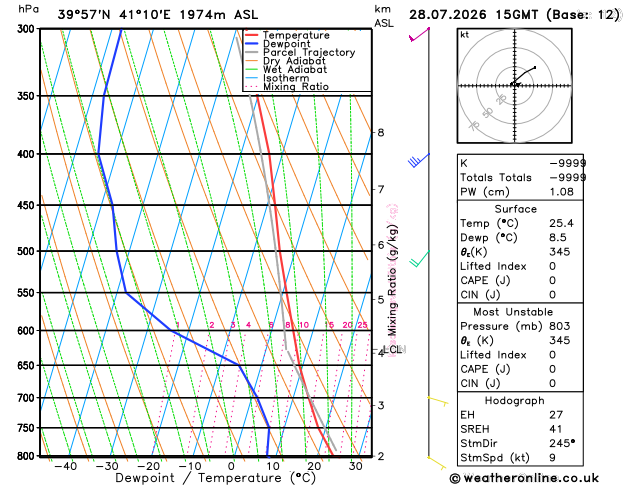Click the yellow wind barb at 800 hPa
The height and width of the screenshot is (486, 629).
(437, 463)
